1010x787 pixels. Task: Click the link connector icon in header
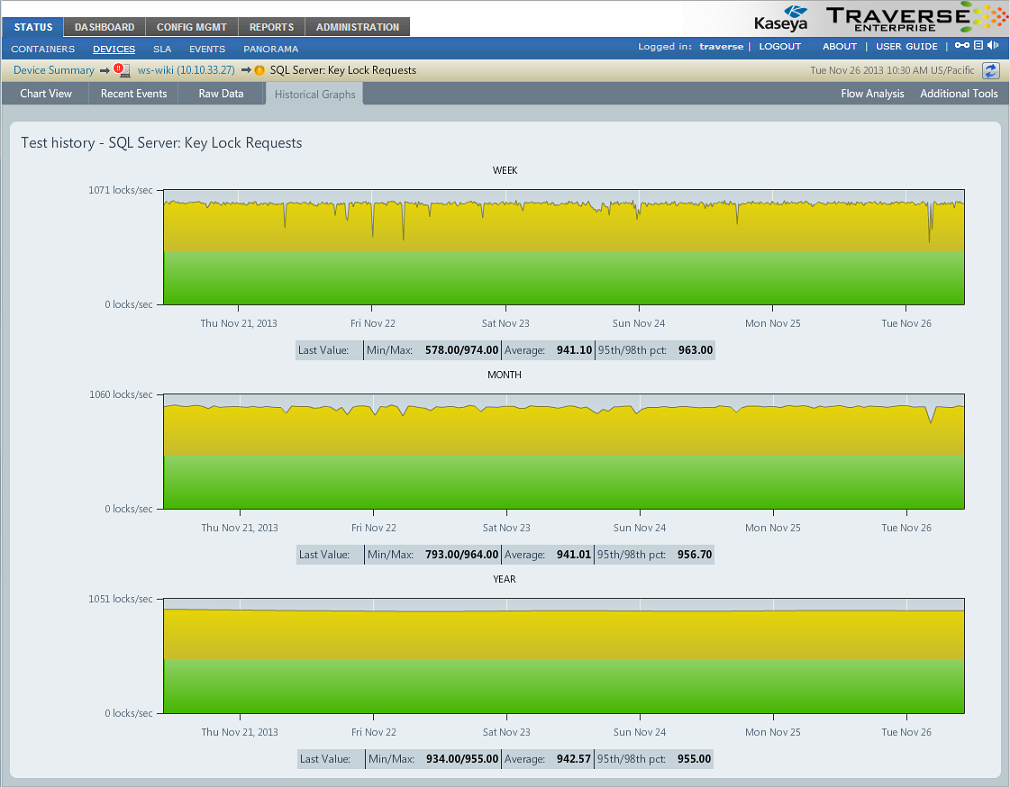pos(962,46)
